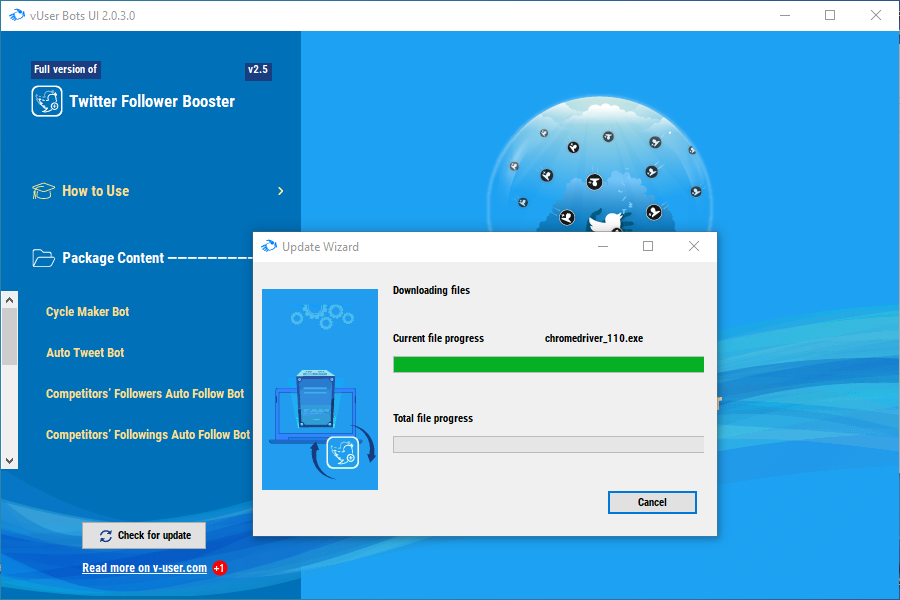This screenshot has height=600, width=900.
Task: Click the package list scrollbar thumb
Action: coord(9,336)
